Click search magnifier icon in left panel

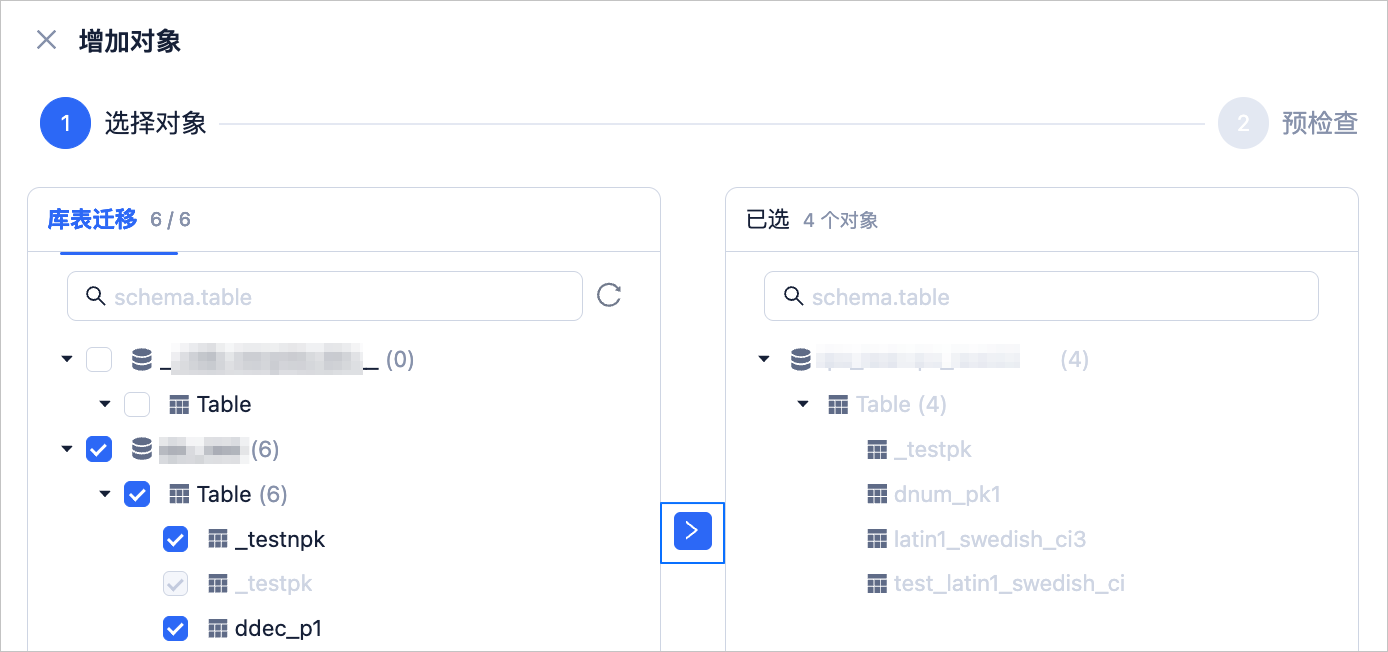(96, 296)
